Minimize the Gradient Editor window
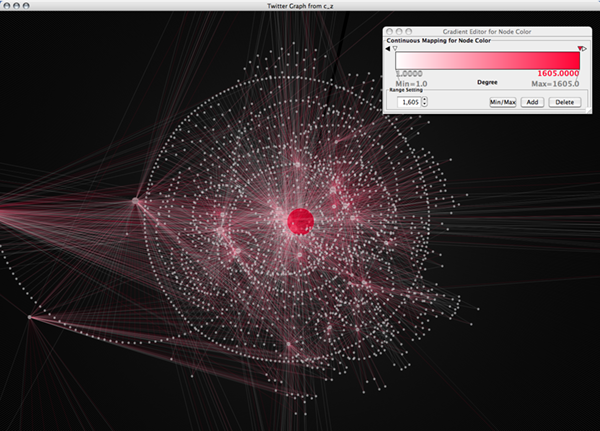 click(x=399, y=33)
